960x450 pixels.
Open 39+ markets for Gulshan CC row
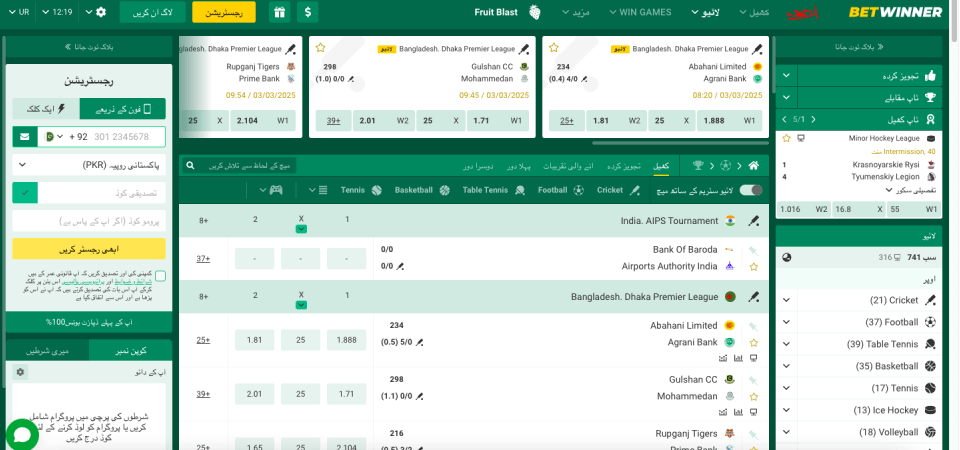point(203,394)
